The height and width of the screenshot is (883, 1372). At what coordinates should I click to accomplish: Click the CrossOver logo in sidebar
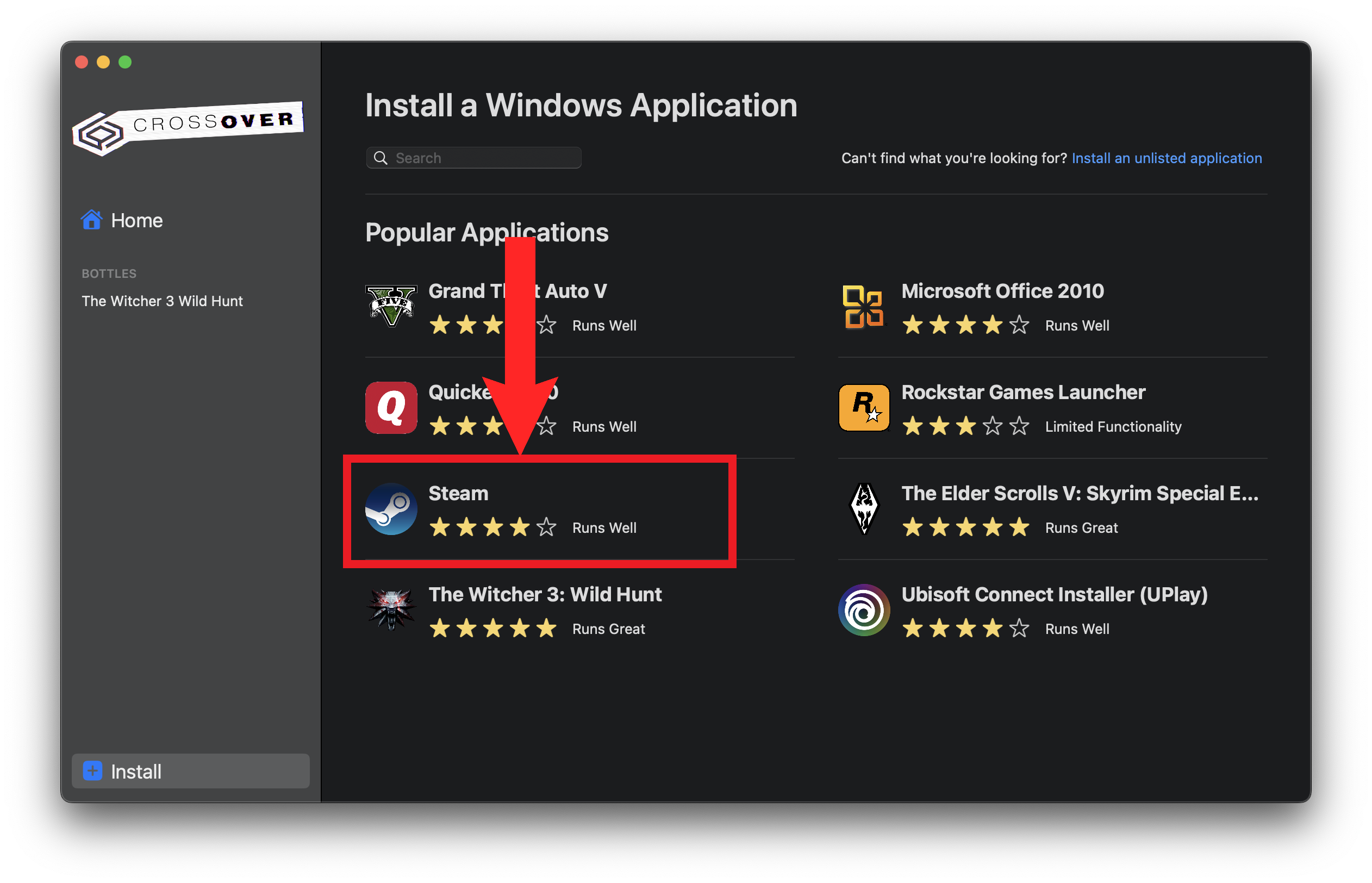coord(188,128)
